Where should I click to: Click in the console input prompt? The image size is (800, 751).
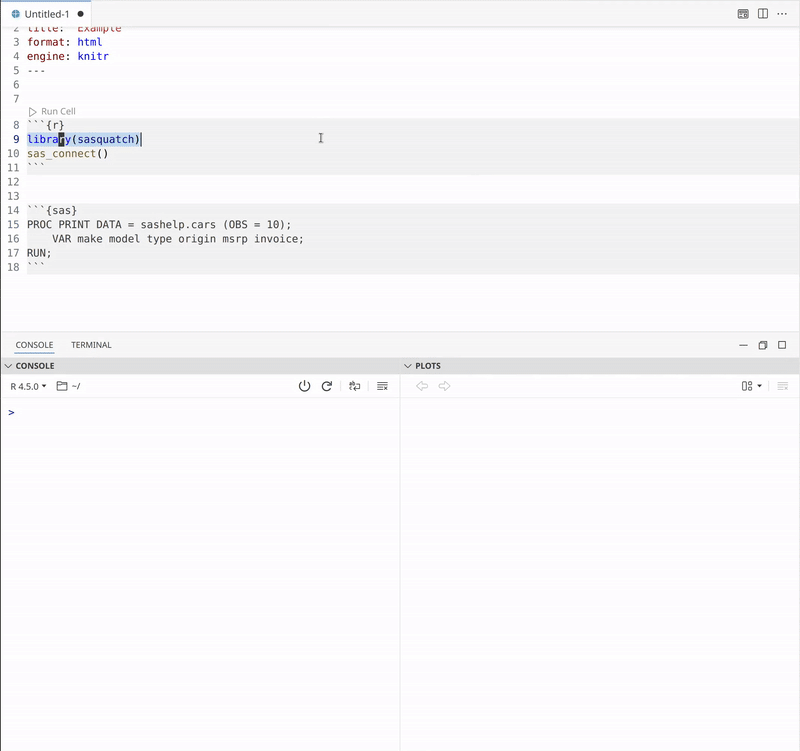click(x=200, y=412)
